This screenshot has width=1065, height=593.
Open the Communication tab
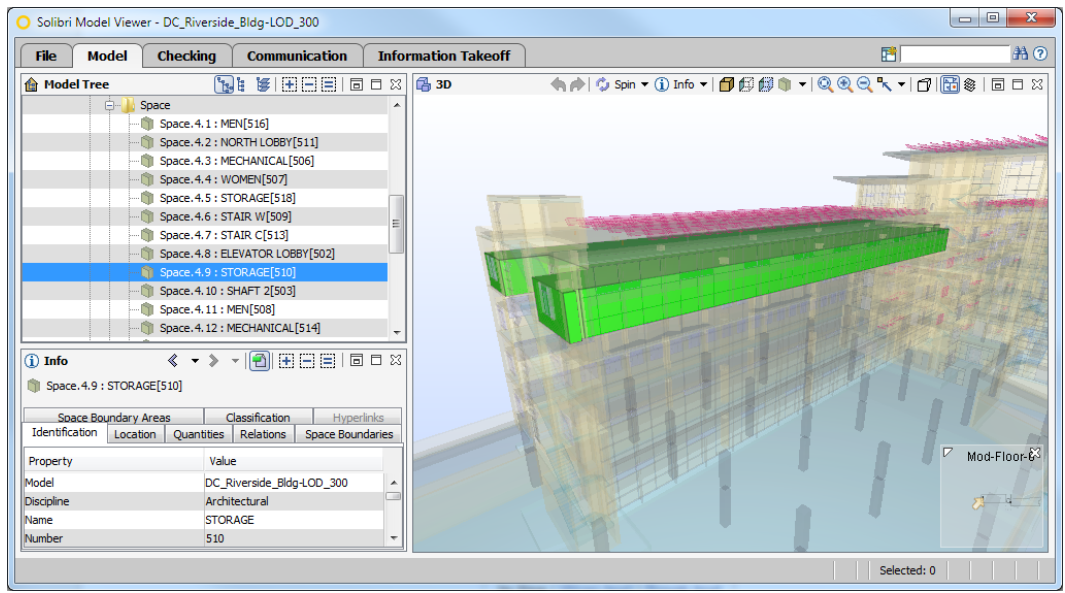297,56
